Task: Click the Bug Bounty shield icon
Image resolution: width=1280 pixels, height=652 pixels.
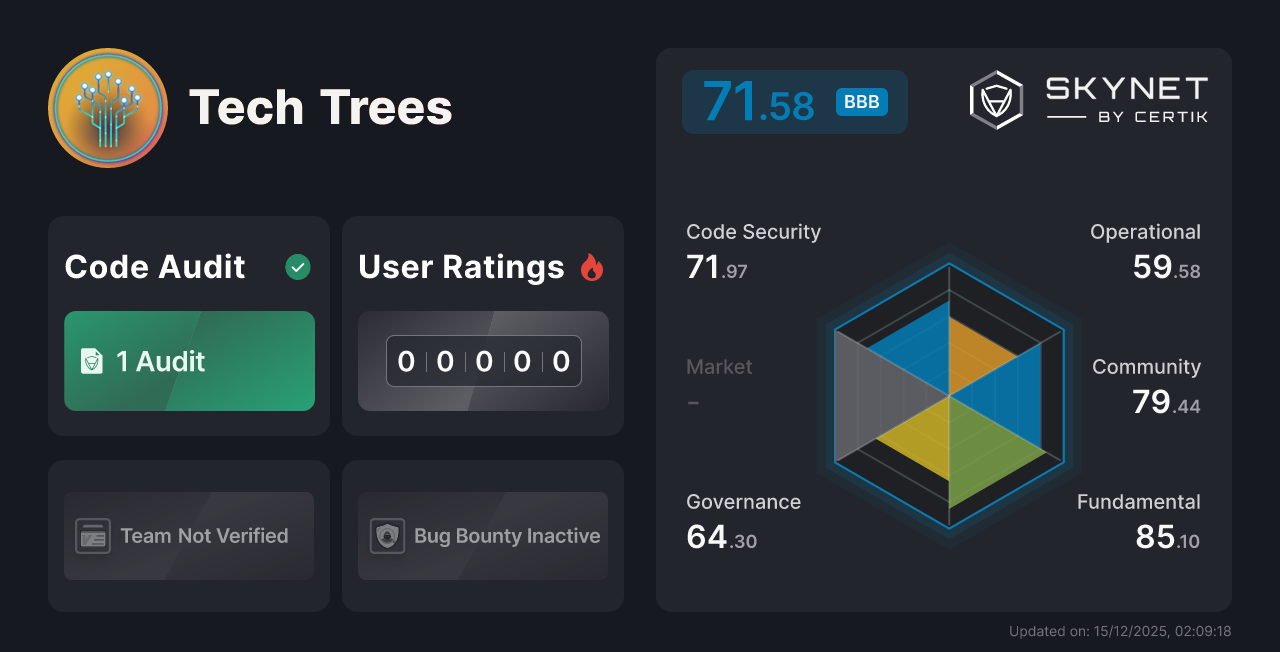Action: pyautogui.click(x=388, y=536)
